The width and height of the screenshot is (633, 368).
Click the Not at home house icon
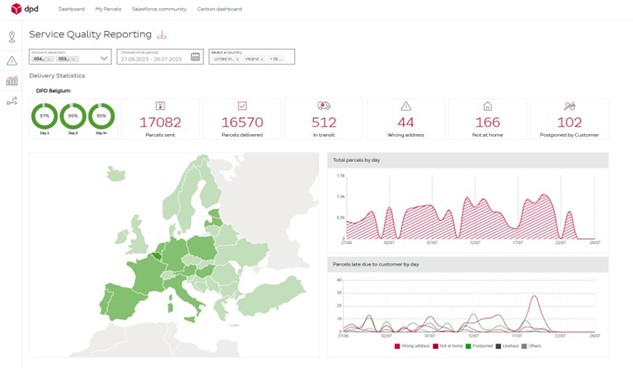[488, 106]
